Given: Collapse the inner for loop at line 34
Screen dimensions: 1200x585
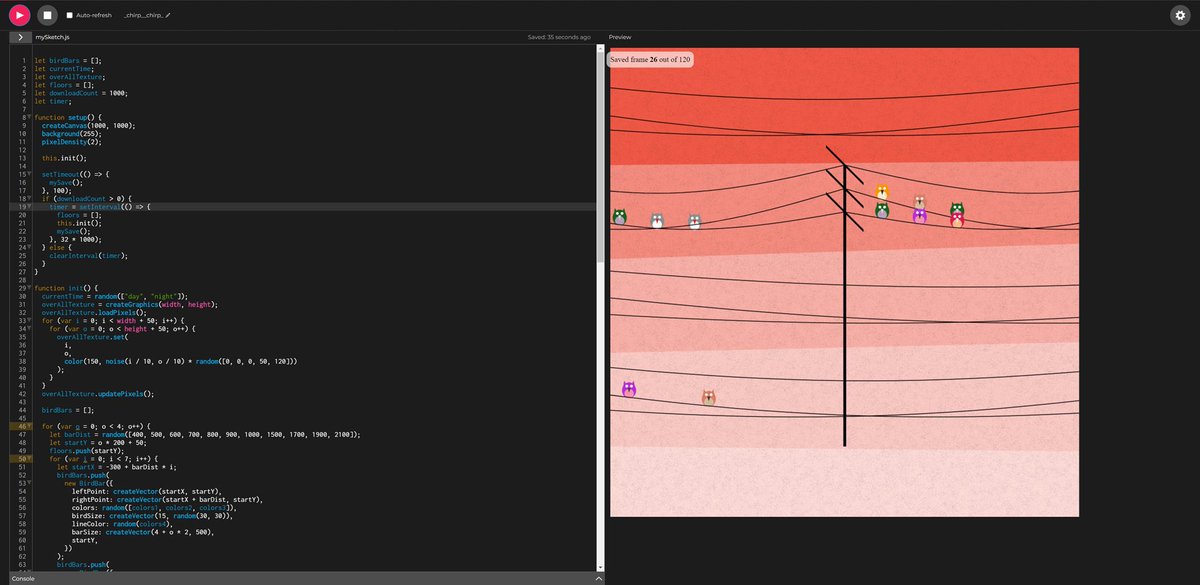Looking at the screenshot, I should [x=30, y=328].
